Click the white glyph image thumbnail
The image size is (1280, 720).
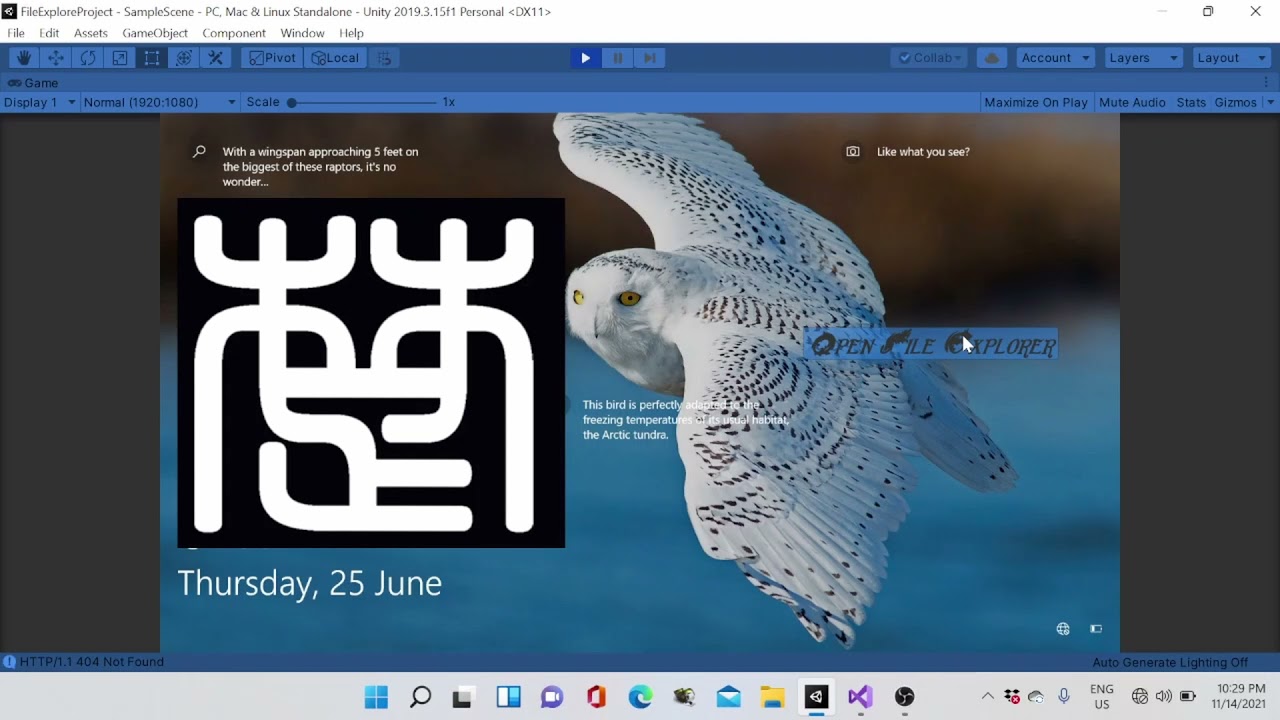click(x=371, y=373)
